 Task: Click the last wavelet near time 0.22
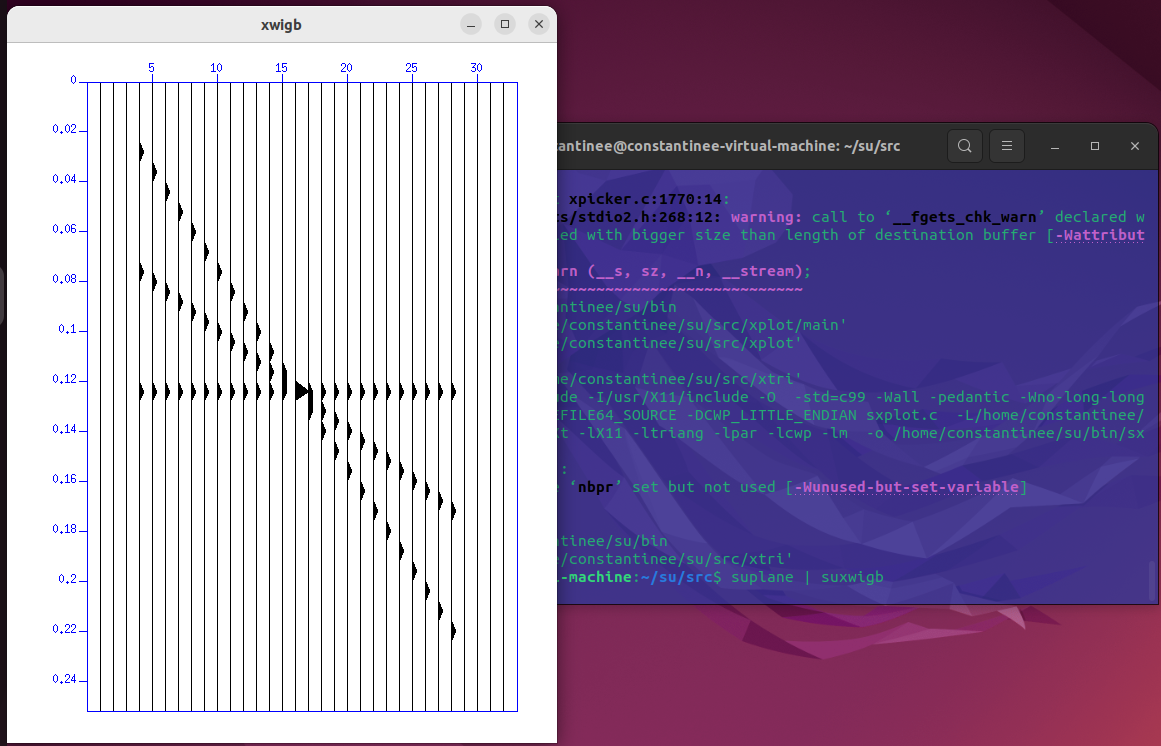[453, 631]
